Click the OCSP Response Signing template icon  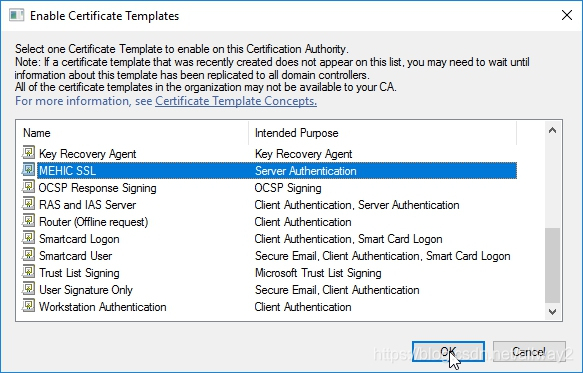[x=28, y=187]
